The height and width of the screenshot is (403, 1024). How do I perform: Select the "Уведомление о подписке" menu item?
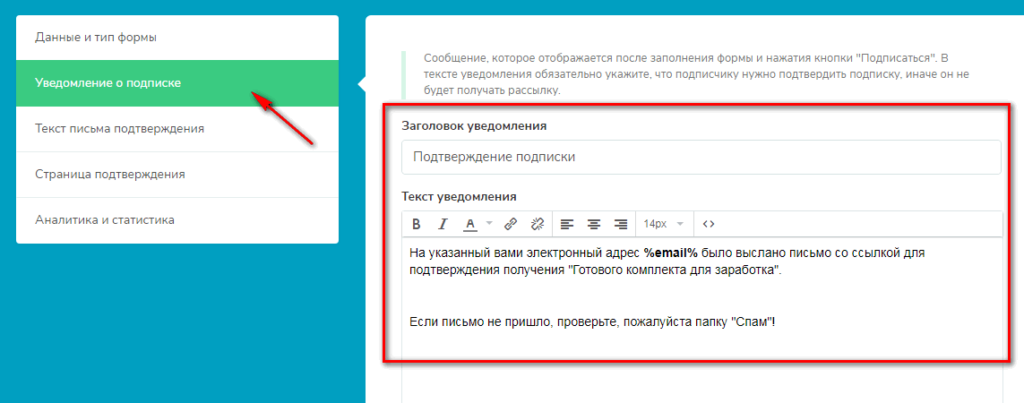pyautogui.click(x=177, y=83)
